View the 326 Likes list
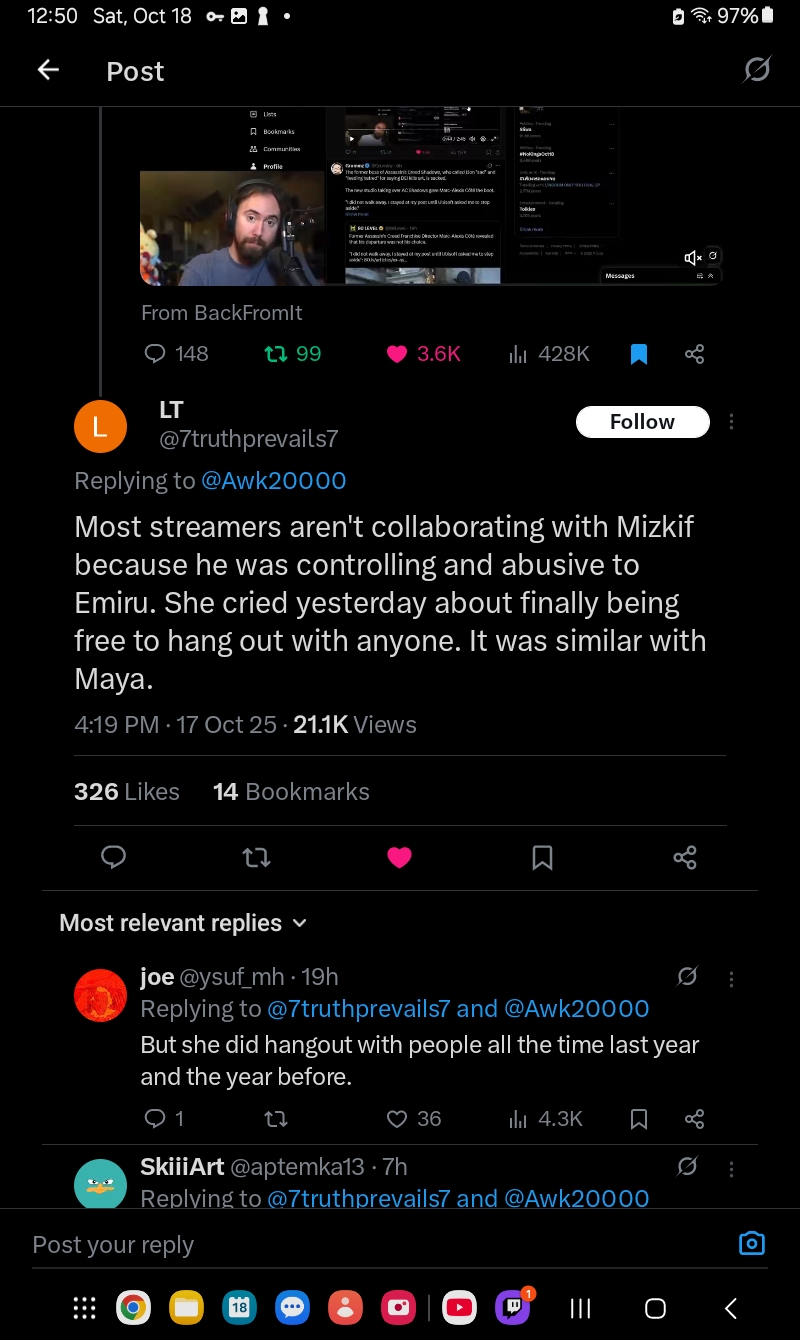This screenshot has height=1340, width=800. pos(127,792)
